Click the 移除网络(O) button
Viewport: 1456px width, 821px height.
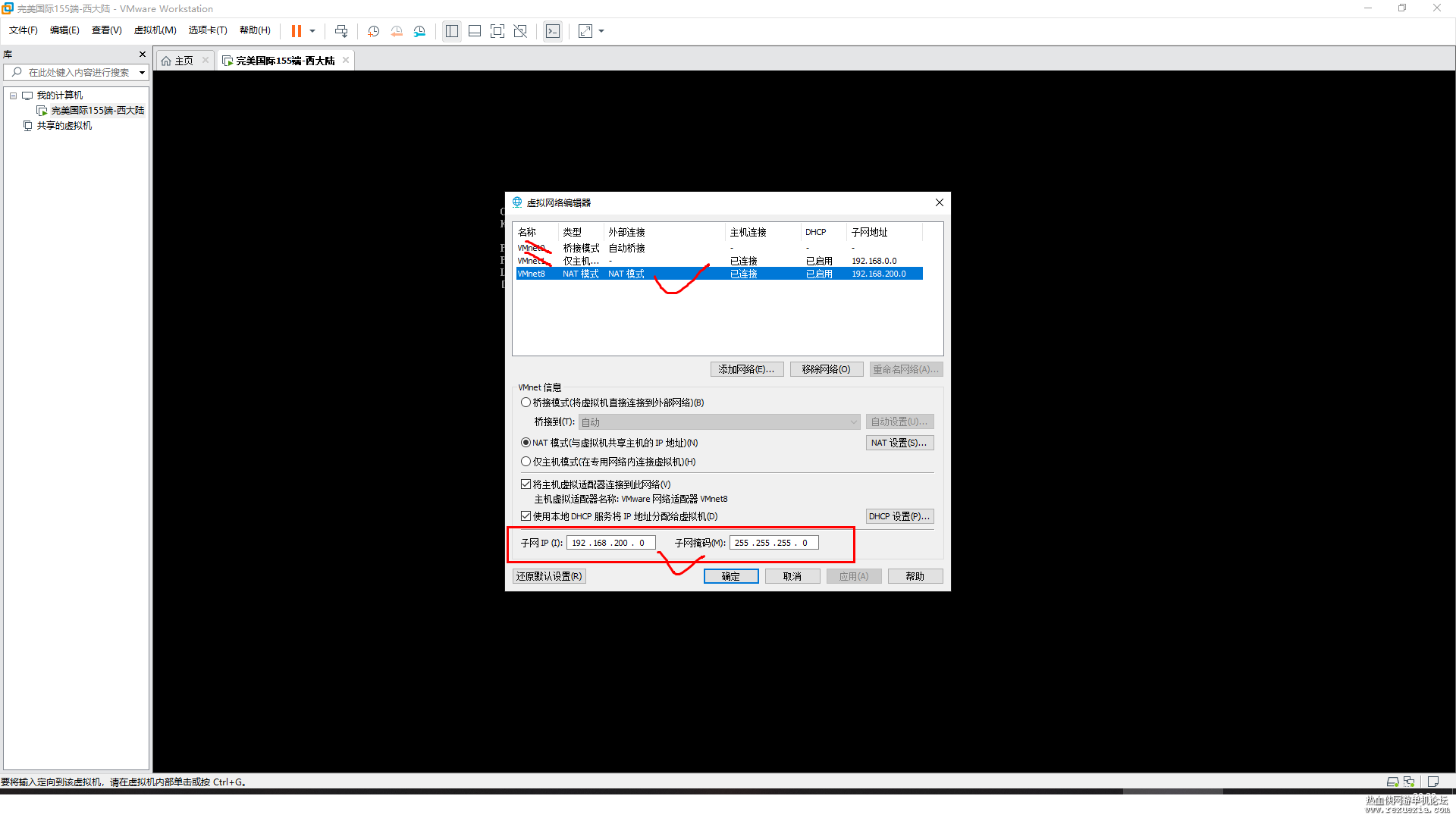(x=827, y=370)
